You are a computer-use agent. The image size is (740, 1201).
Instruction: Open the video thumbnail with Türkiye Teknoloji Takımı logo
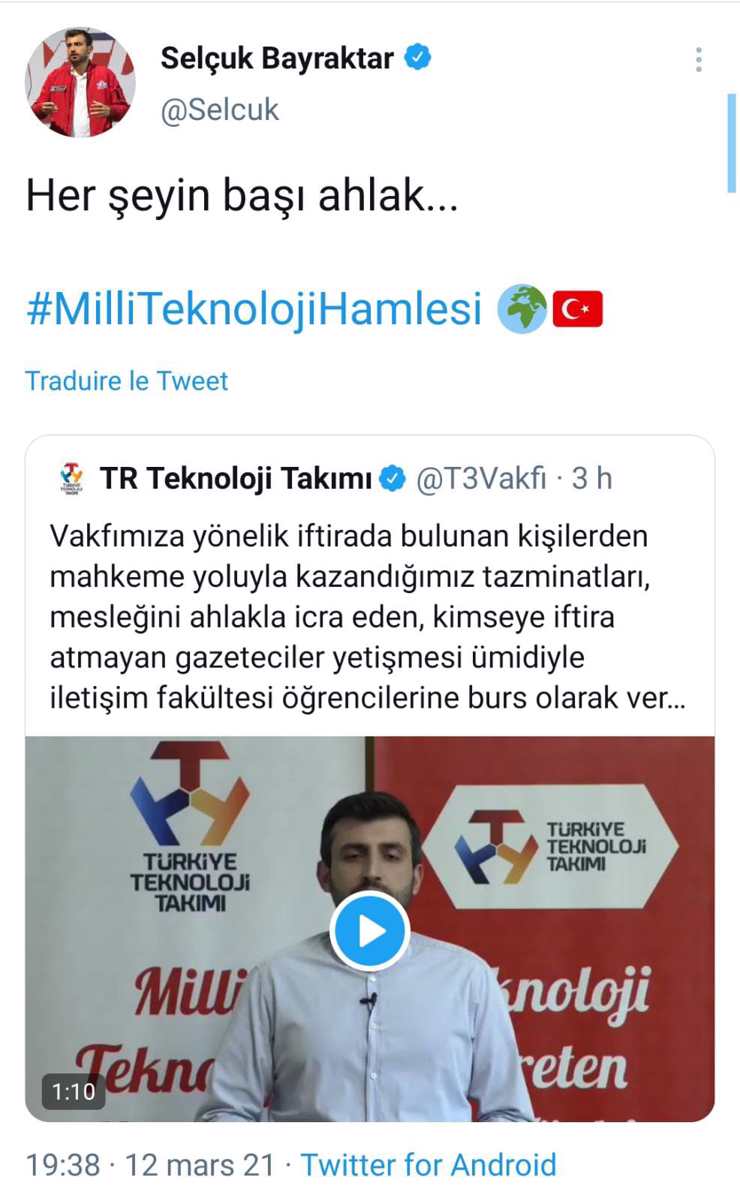(370, 929)
